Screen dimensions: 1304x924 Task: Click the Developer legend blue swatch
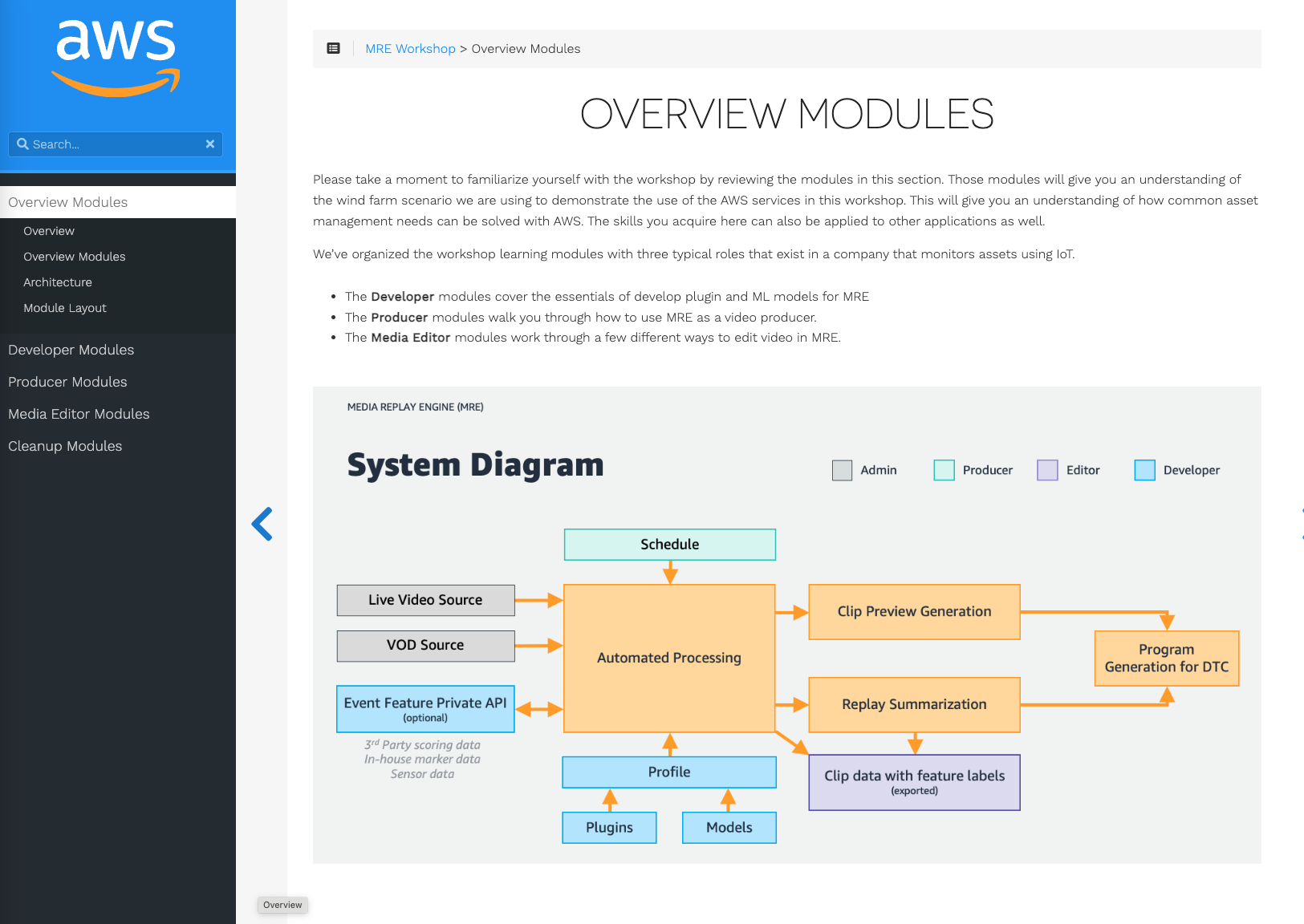coord(1144,471)
